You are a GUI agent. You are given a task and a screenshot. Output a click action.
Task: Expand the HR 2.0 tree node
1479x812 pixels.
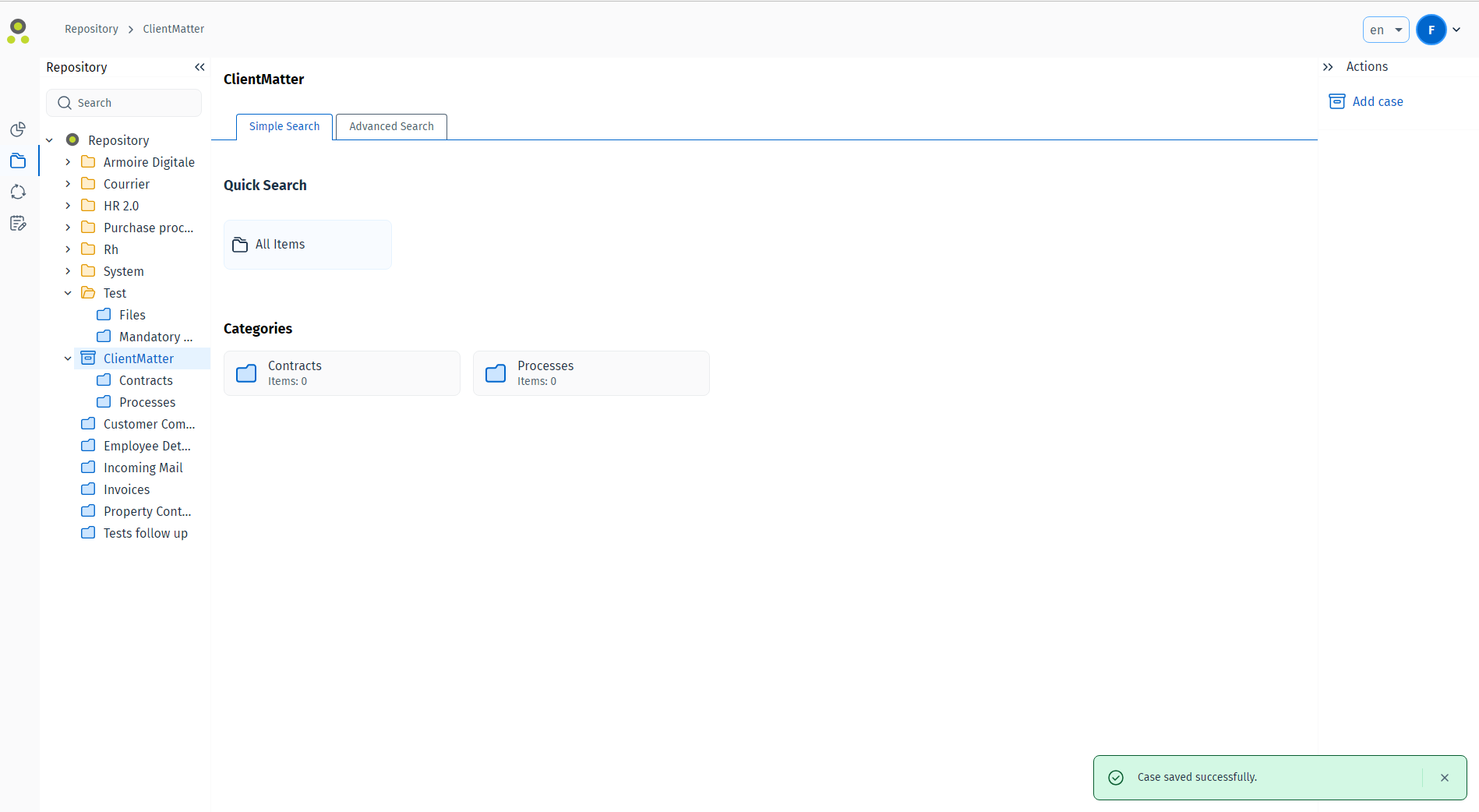[68, 206]
